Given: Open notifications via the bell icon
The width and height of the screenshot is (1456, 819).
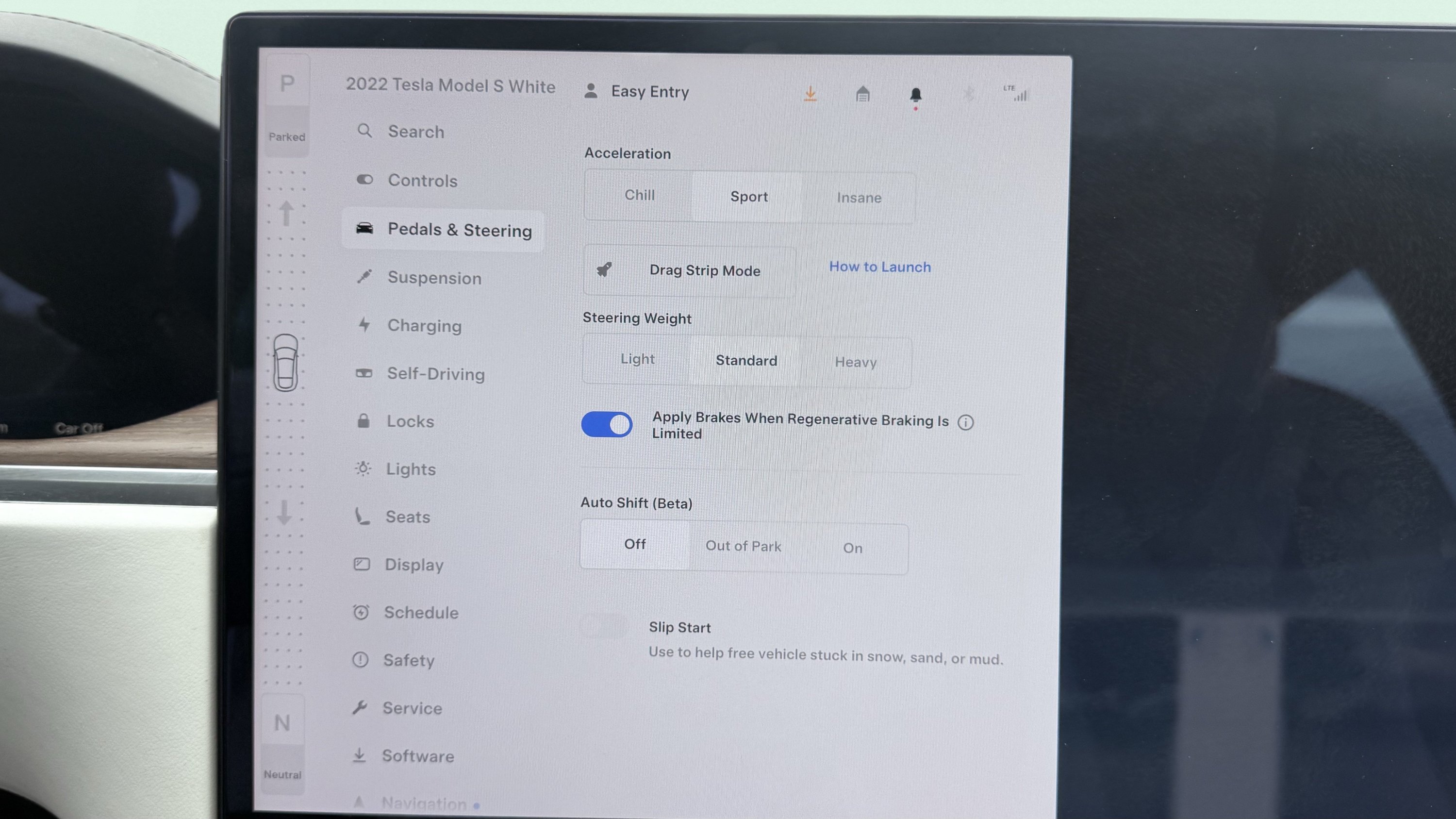Looking at the screenshot, I should [x=916, y=95].
